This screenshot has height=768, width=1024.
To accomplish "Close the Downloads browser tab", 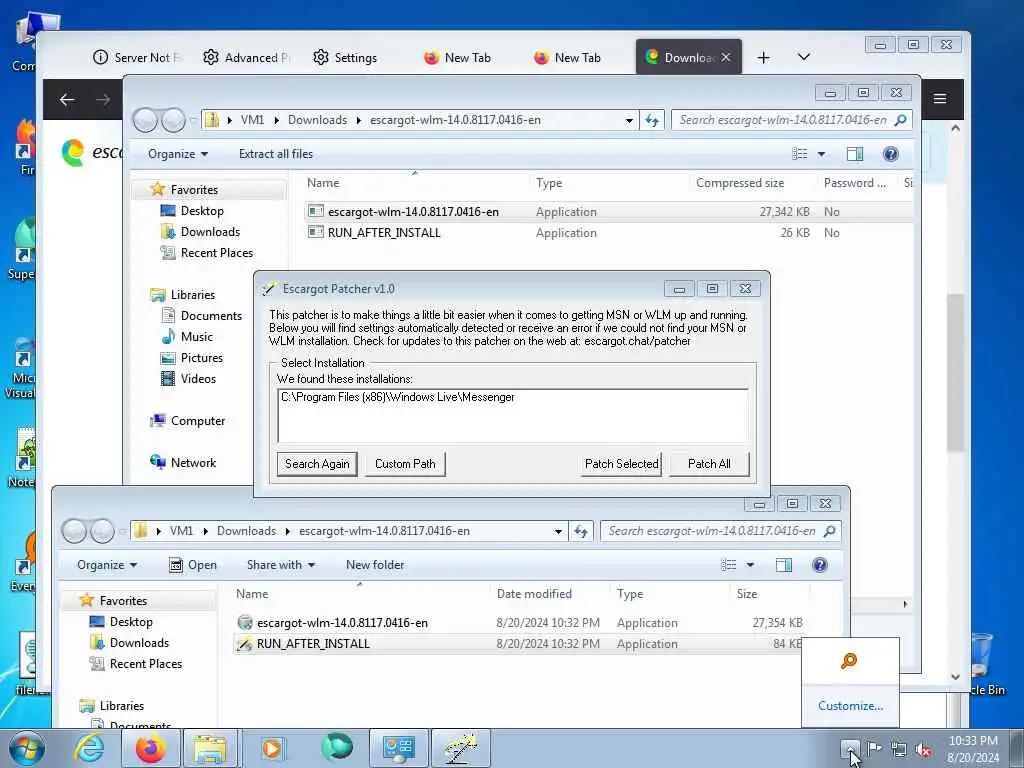I will (x=726, y=57).
